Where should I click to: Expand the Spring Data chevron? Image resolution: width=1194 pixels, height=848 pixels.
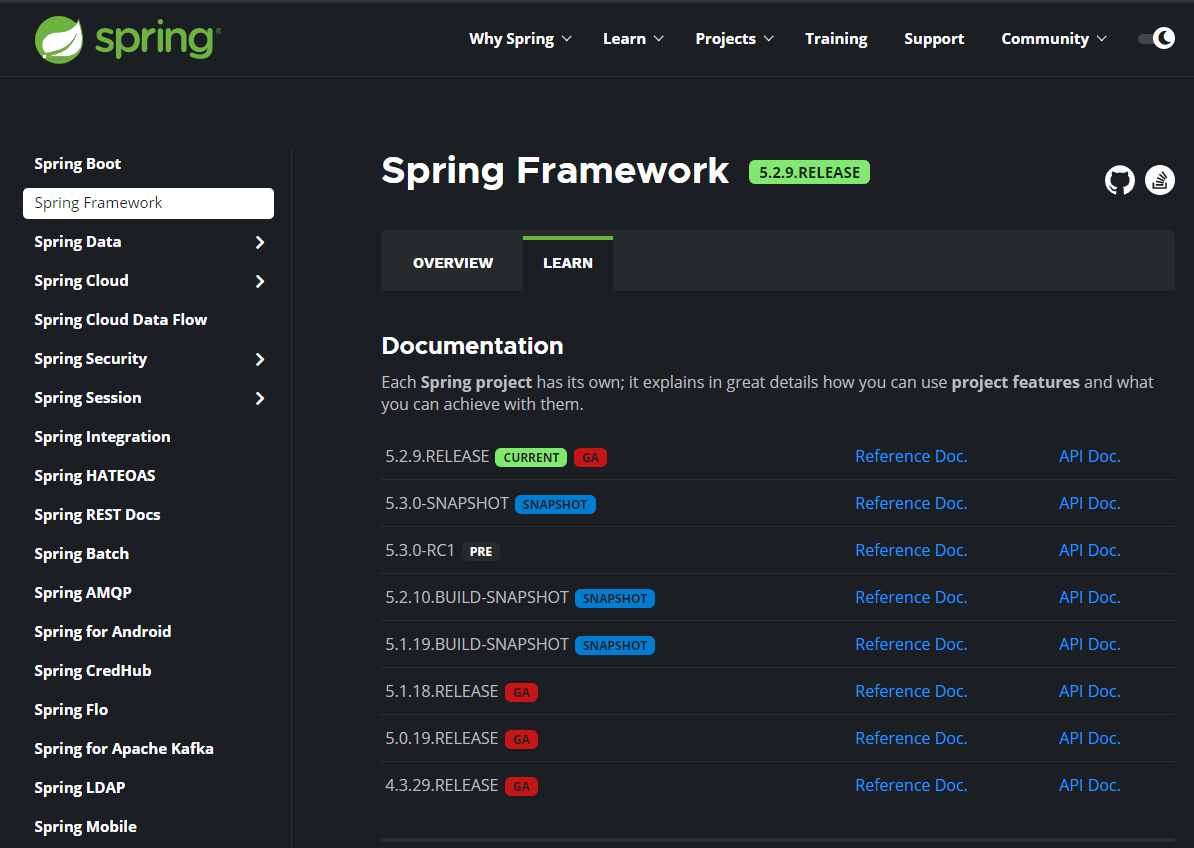click(260, 242)
